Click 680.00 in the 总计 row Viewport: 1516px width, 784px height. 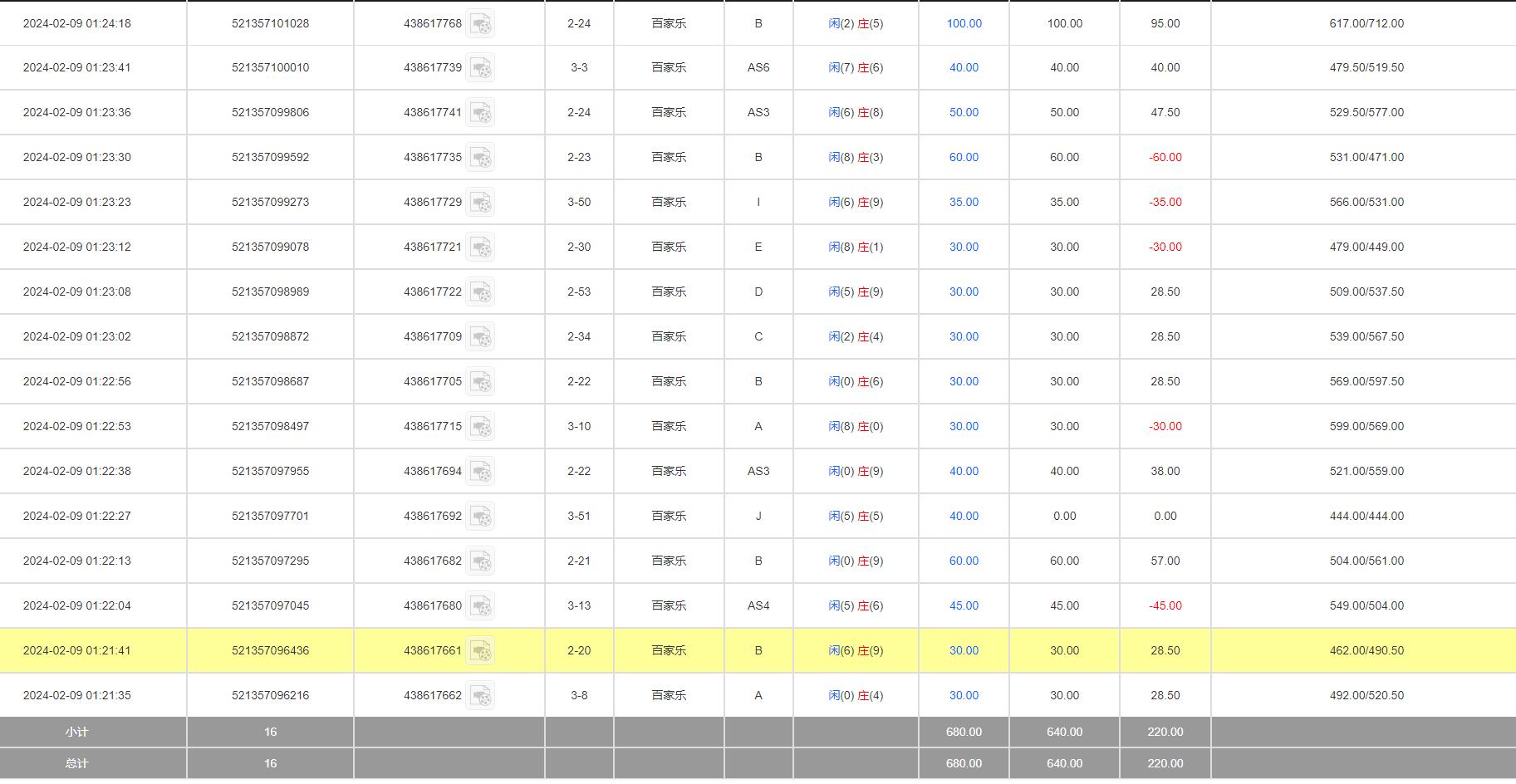point(964,763)
